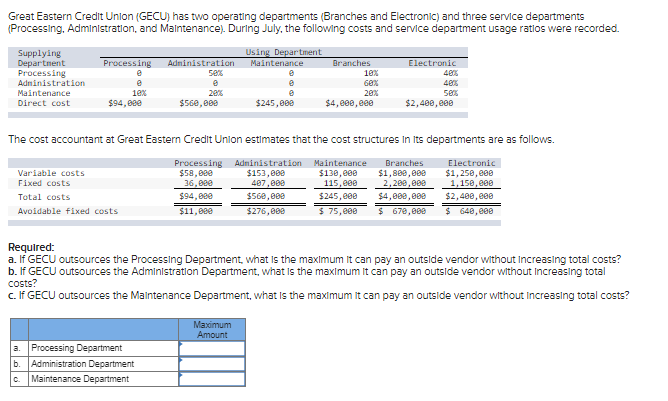
Task: Click Electronic fixed cost 1,150,000
Action: [472, 183]
